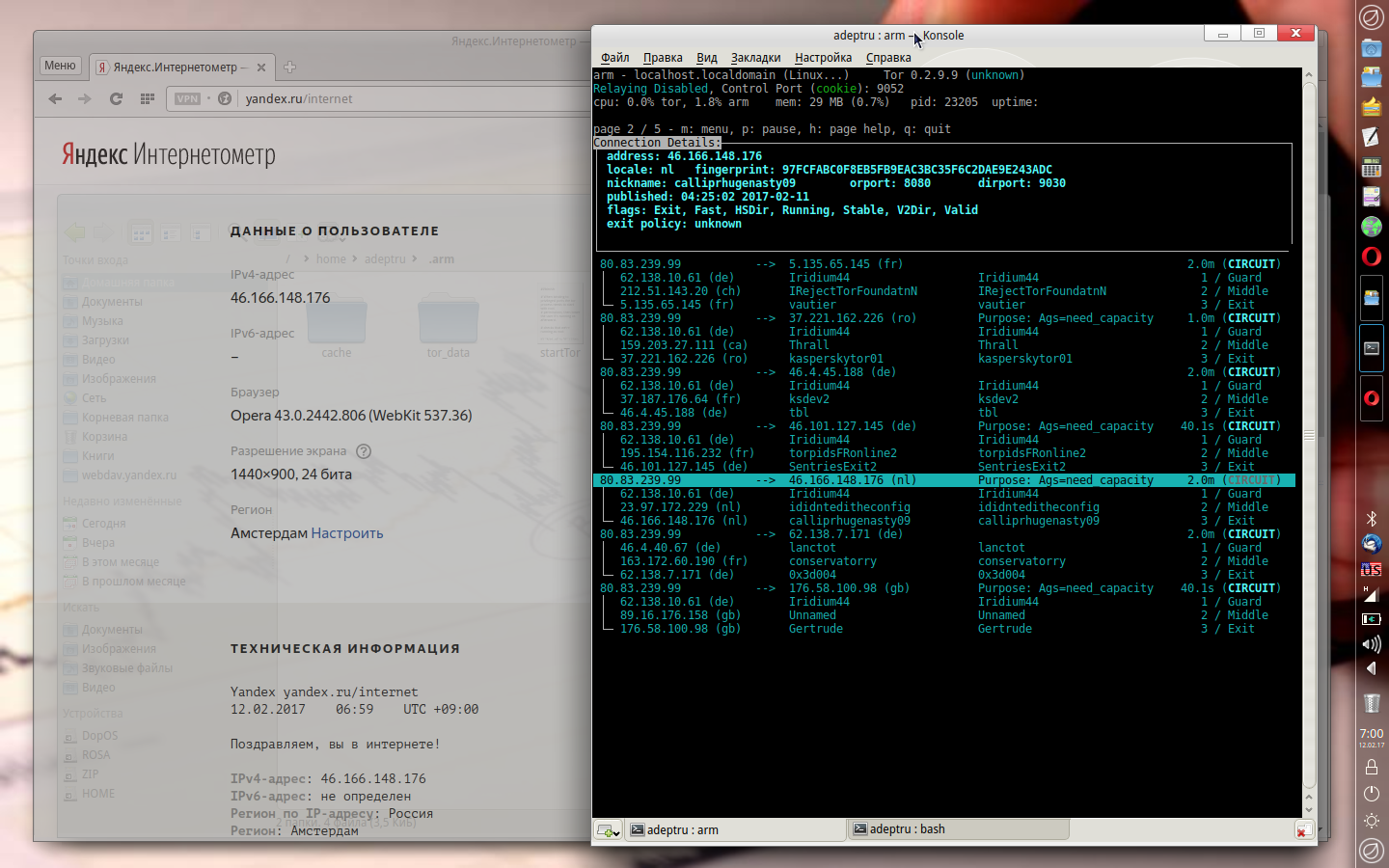Screen dimensions: 1389x868
Task: Click the Opera back navigation arrow
Action: (55, 98)
